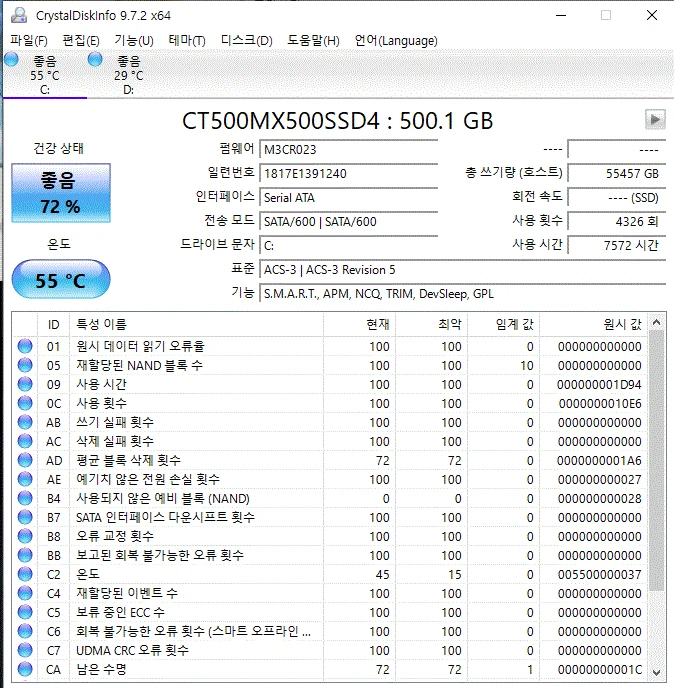Click status orb of attribute AD row
The height and width of the screenshot is (688, 674).
25,460
